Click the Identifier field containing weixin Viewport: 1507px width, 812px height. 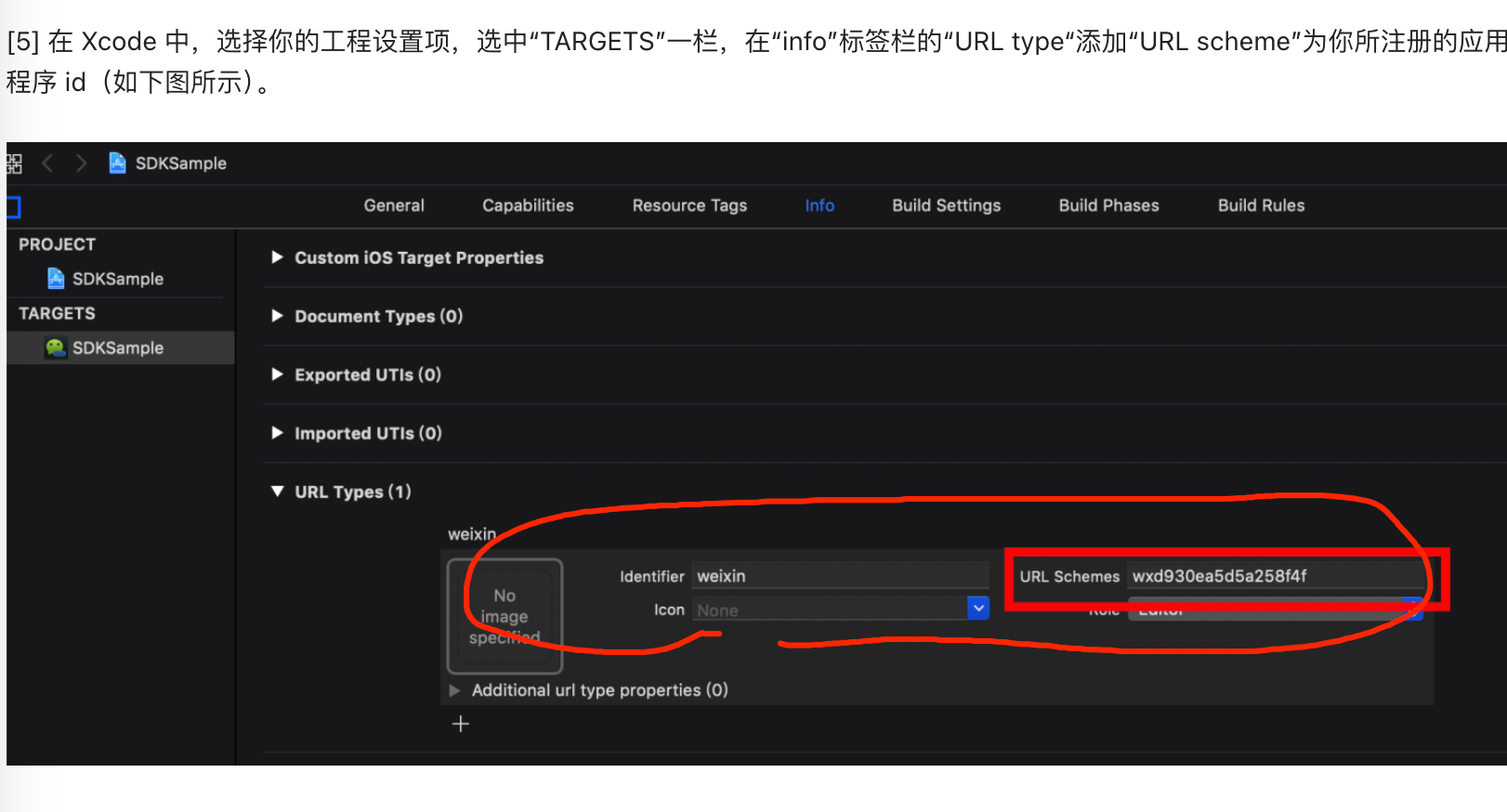[840, 576]
